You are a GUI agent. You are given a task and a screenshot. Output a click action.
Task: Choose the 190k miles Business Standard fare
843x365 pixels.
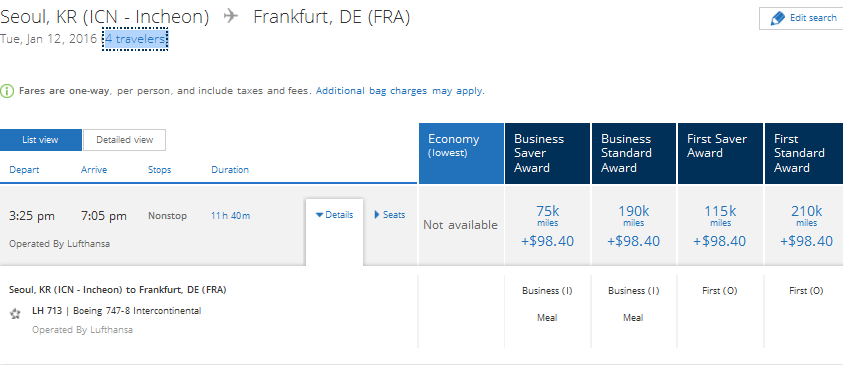(x=634, y=225)
